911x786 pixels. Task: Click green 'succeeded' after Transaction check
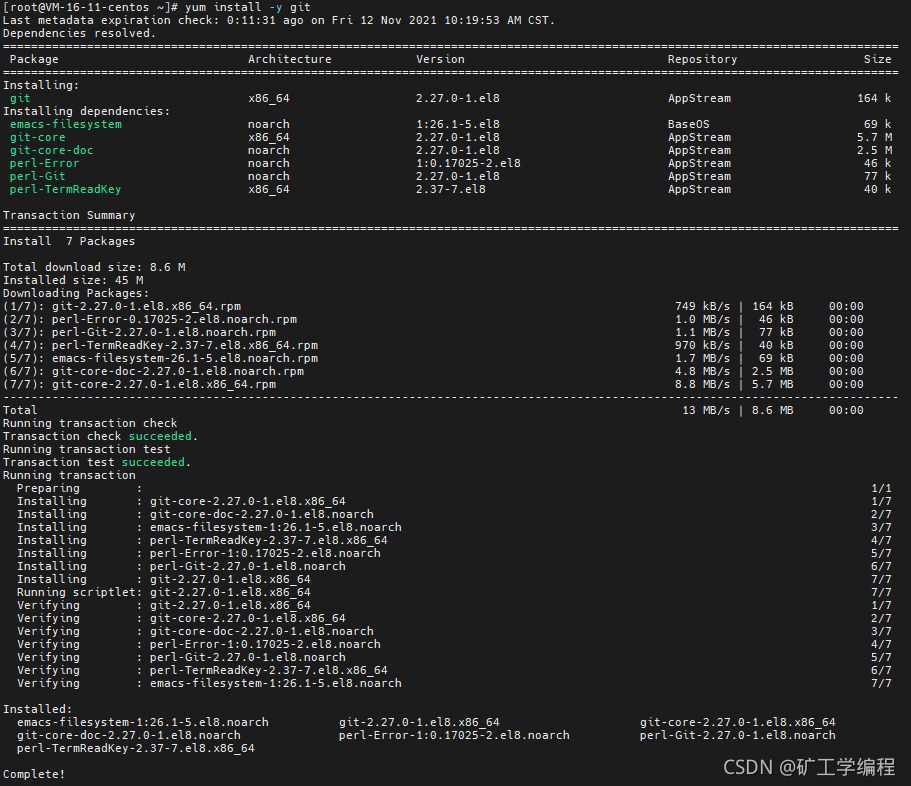coord(160,436)
